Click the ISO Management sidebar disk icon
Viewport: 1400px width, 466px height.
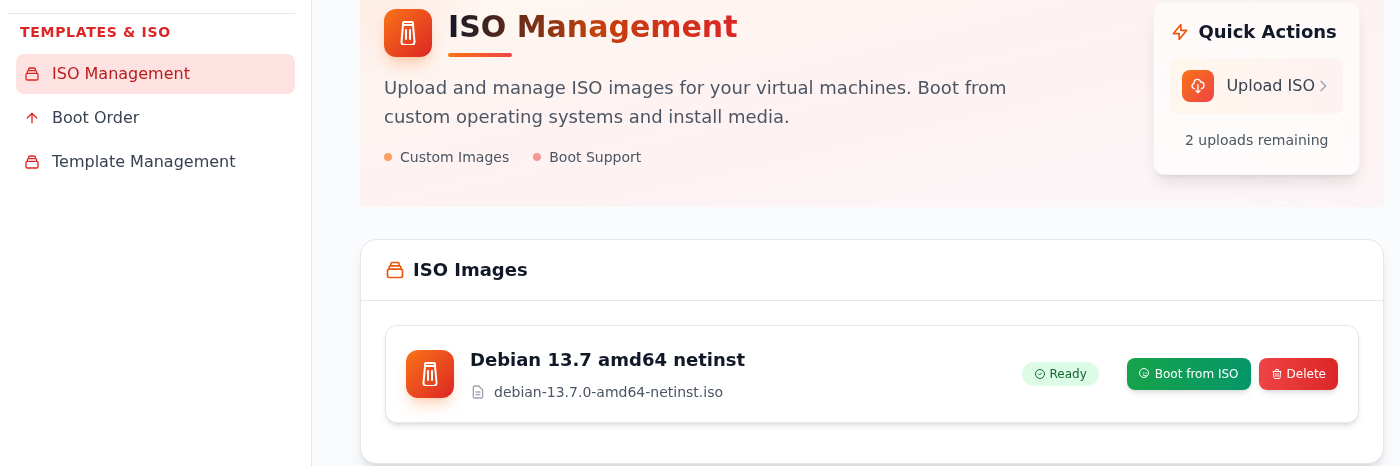click(32, 74)
